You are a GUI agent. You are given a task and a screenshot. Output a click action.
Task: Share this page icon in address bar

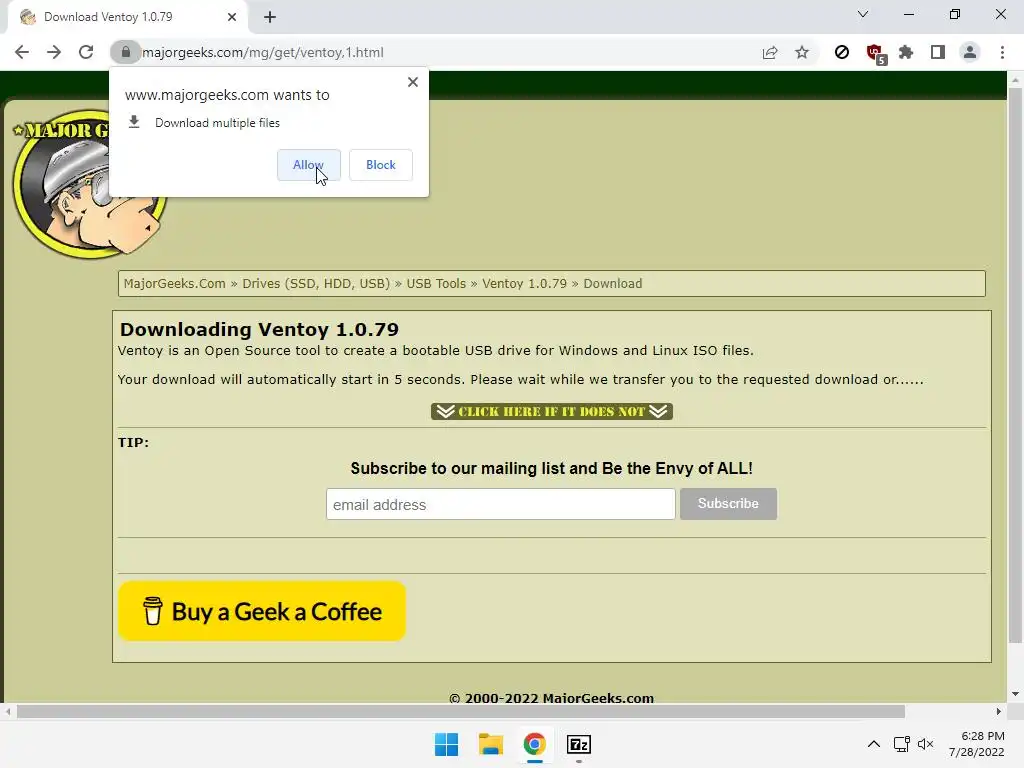pyautogui.click(x=770, y=52)
